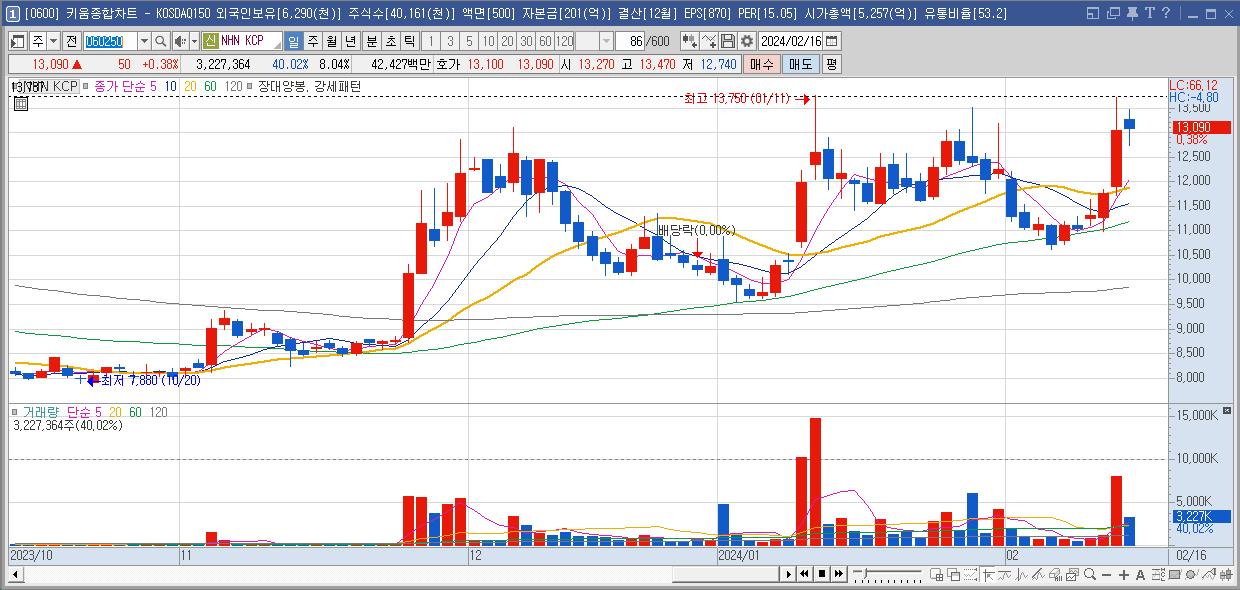Click the indicator add icon left of the floppy disk
This screenshot has width=1240, height=590.
(x=709, y=41)
